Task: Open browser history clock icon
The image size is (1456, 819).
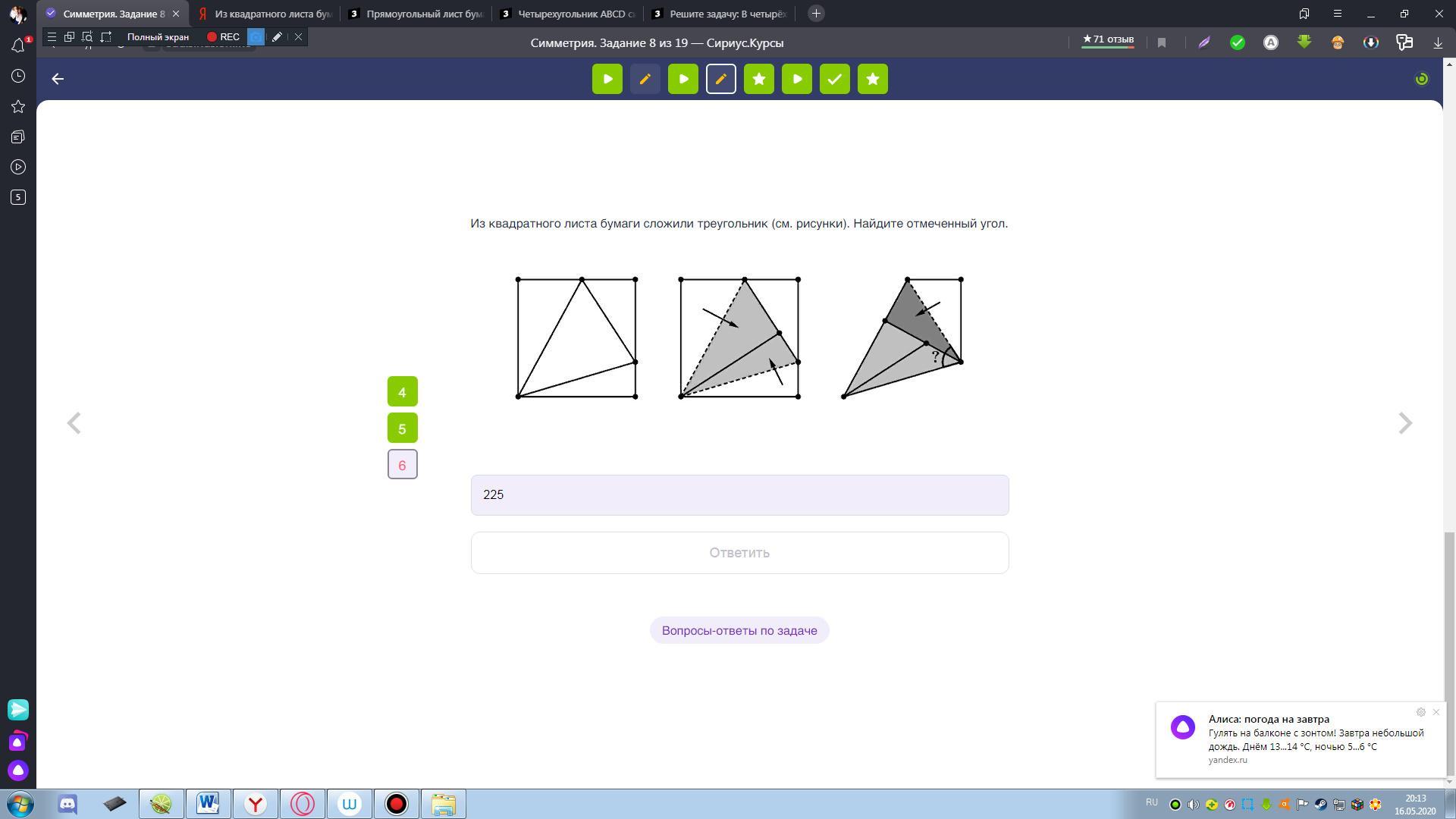Action: pos(18,76)
